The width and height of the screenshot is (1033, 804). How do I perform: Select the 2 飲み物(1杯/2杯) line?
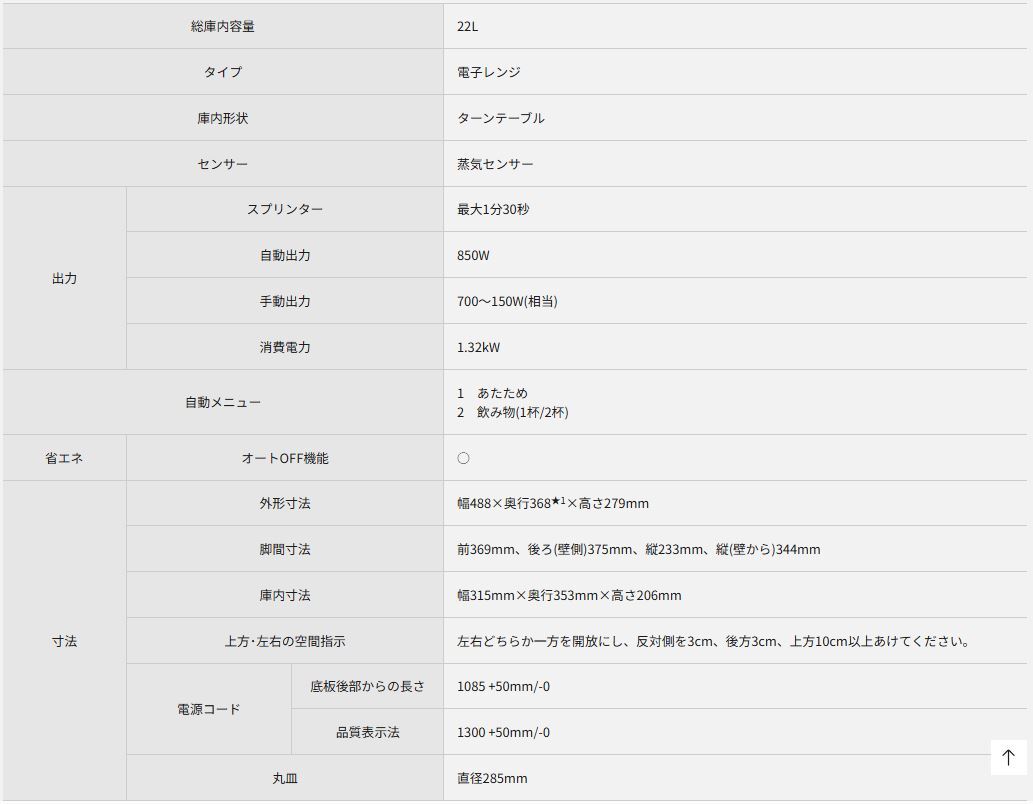[x=513, y=412]
